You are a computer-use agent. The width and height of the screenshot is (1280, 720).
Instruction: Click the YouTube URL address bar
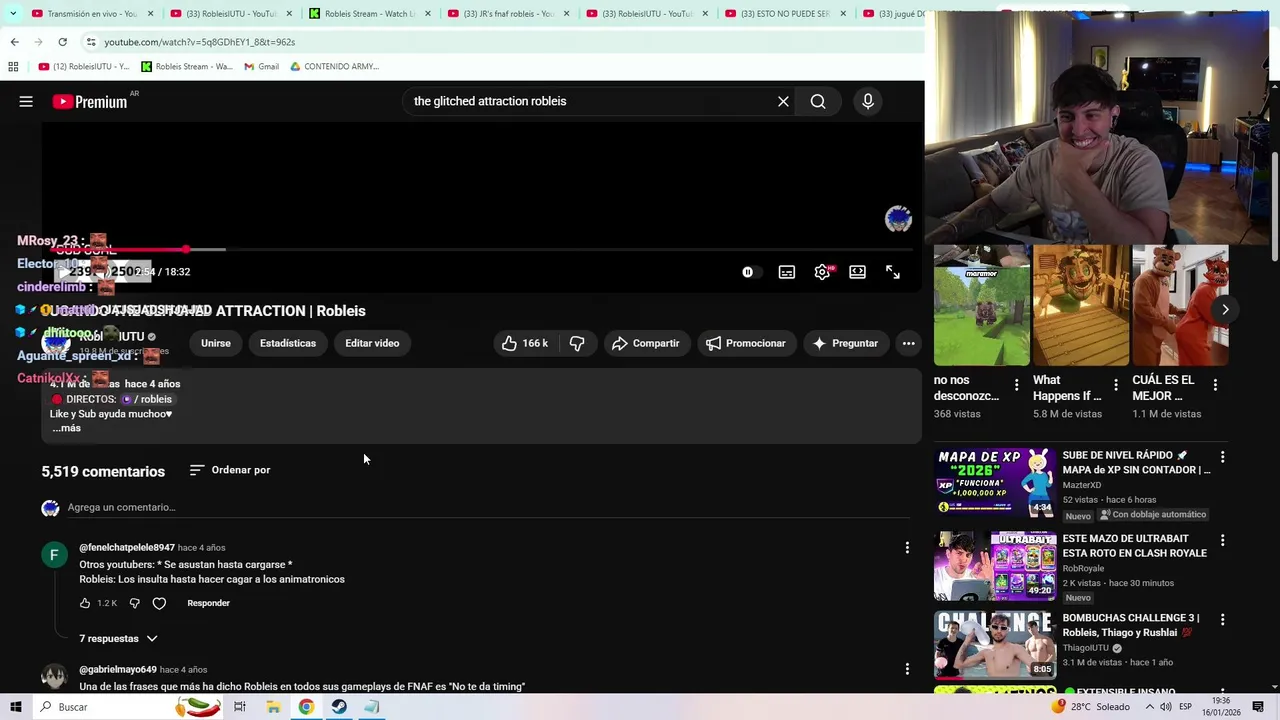click(x=500, y=42)
